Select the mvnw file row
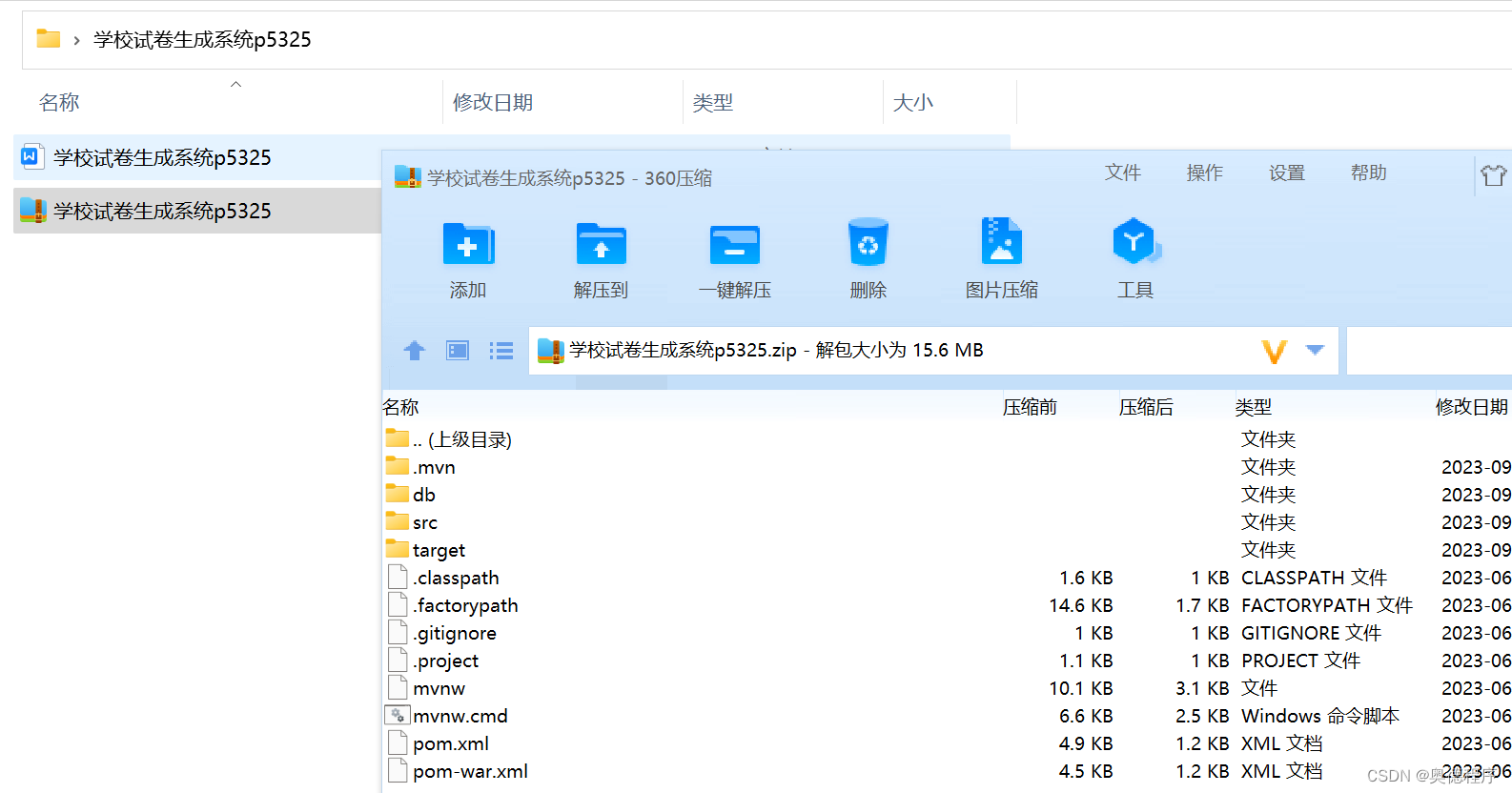 947,688
